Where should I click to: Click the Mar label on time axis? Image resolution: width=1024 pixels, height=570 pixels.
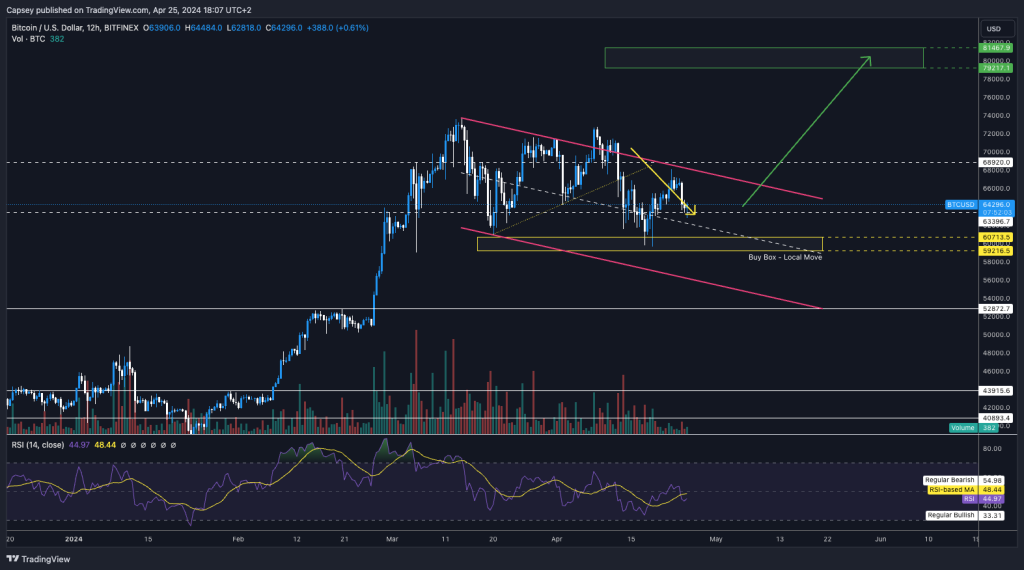392,539
